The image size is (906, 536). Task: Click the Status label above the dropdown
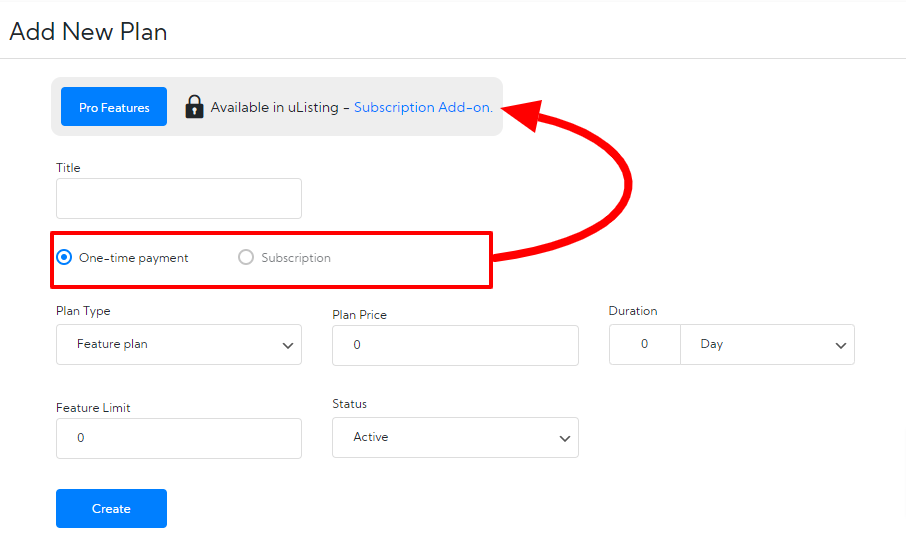tap(349, 404)
